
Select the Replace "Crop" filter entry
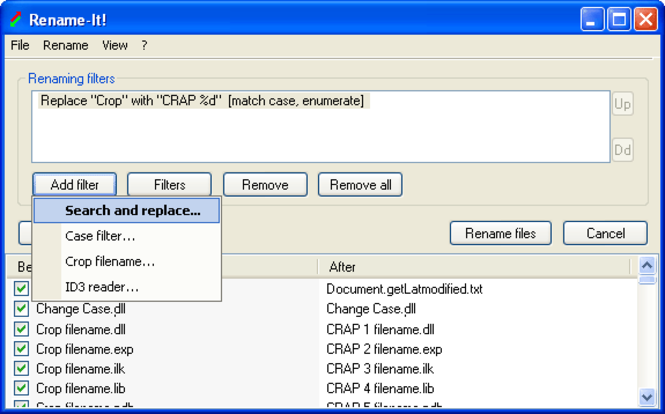coord(202,101)
